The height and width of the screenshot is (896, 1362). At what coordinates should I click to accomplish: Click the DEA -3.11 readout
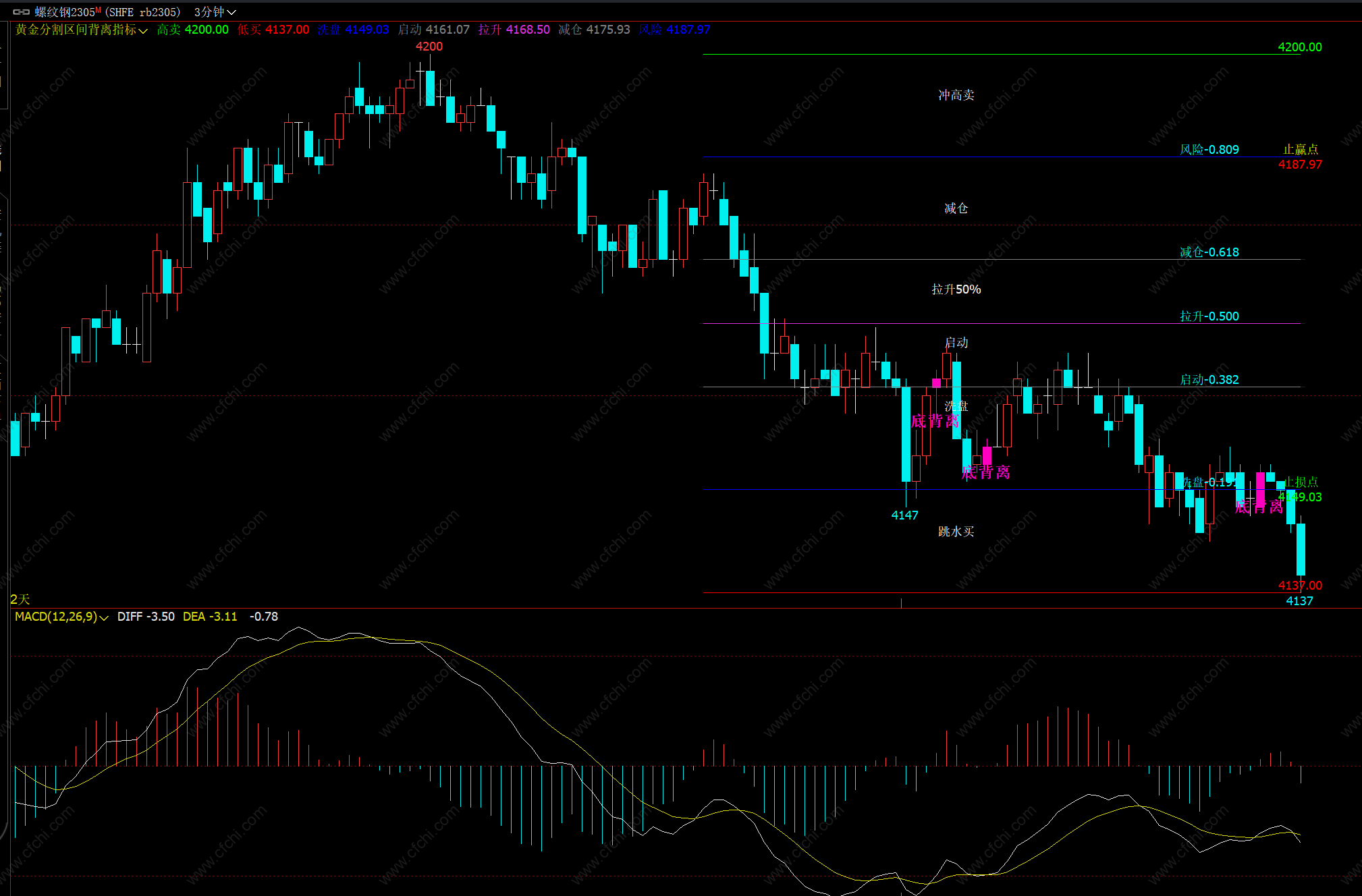tap(210, 617)
